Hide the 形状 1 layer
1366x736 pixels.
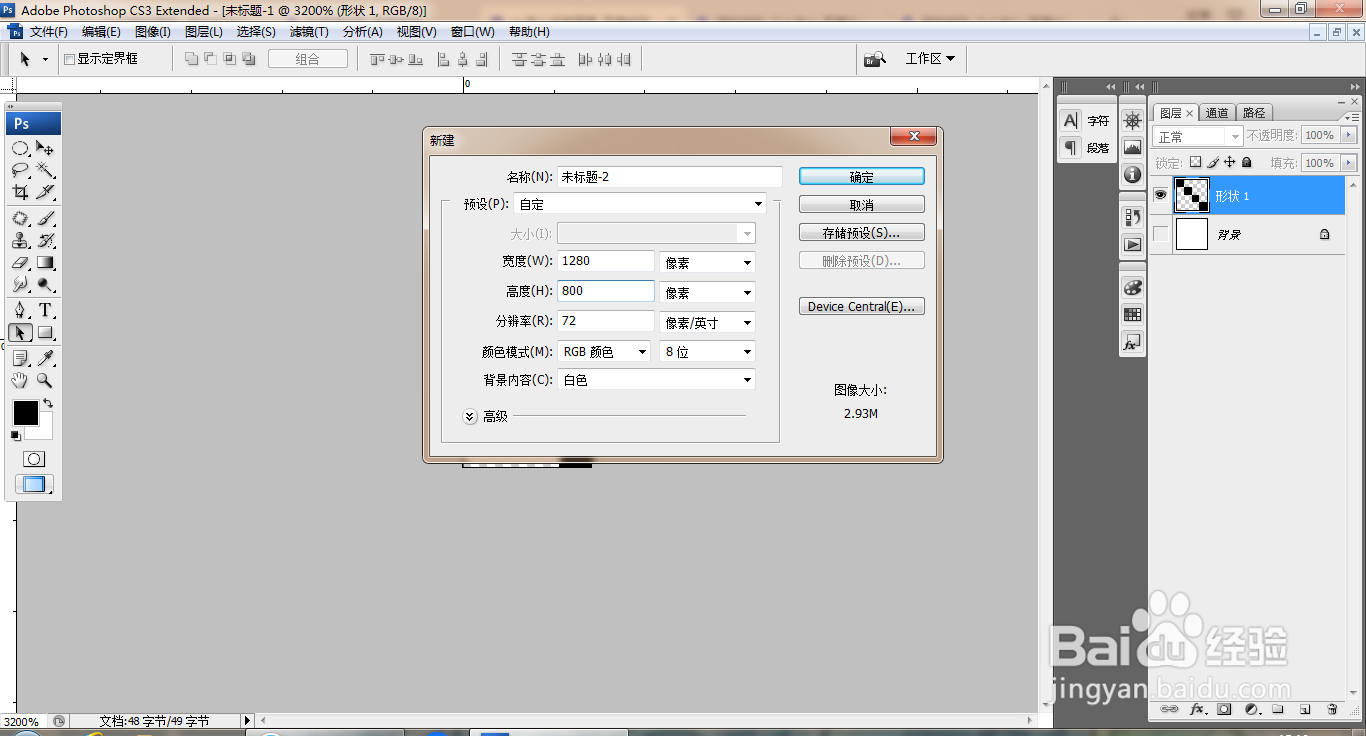coord(1160,196)
